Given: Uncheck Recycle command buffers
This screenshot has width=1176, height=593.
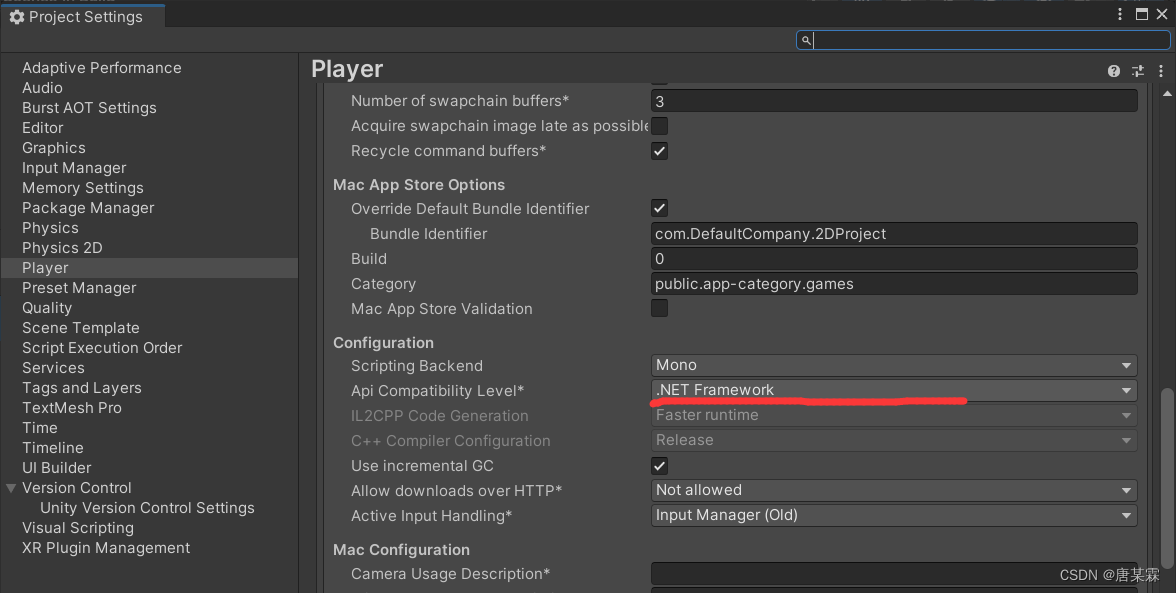Looking at the screenshot, I should click(658, 151).
